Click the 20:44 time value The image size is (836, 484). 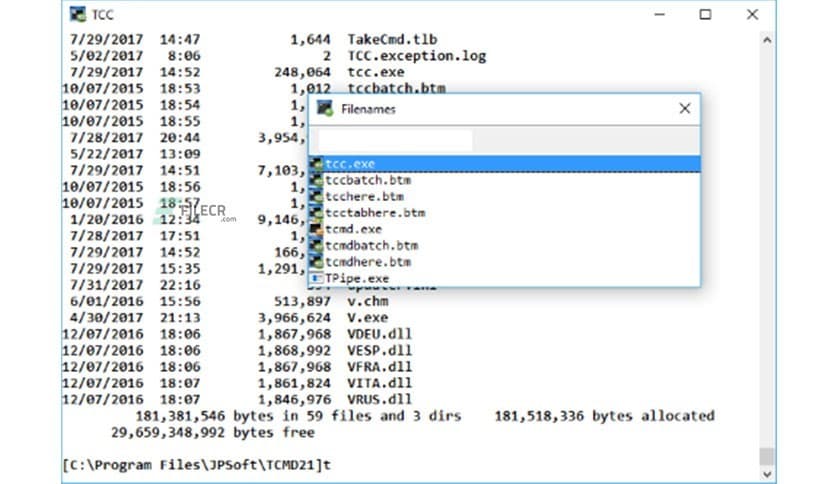(180, 138)
